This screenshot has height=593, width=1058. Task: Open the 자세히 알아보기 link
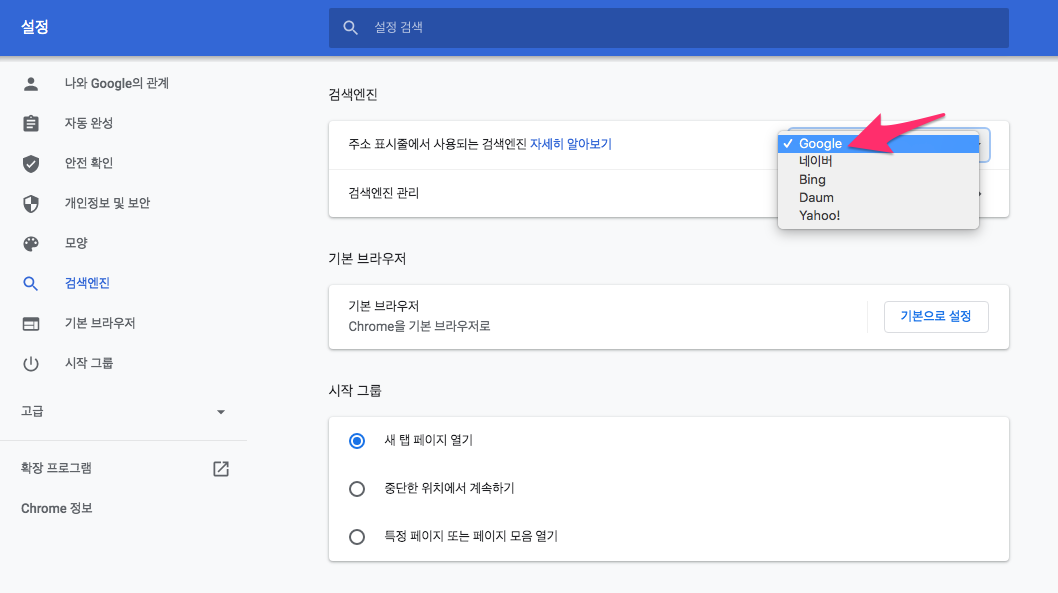[x=571, y=144]
